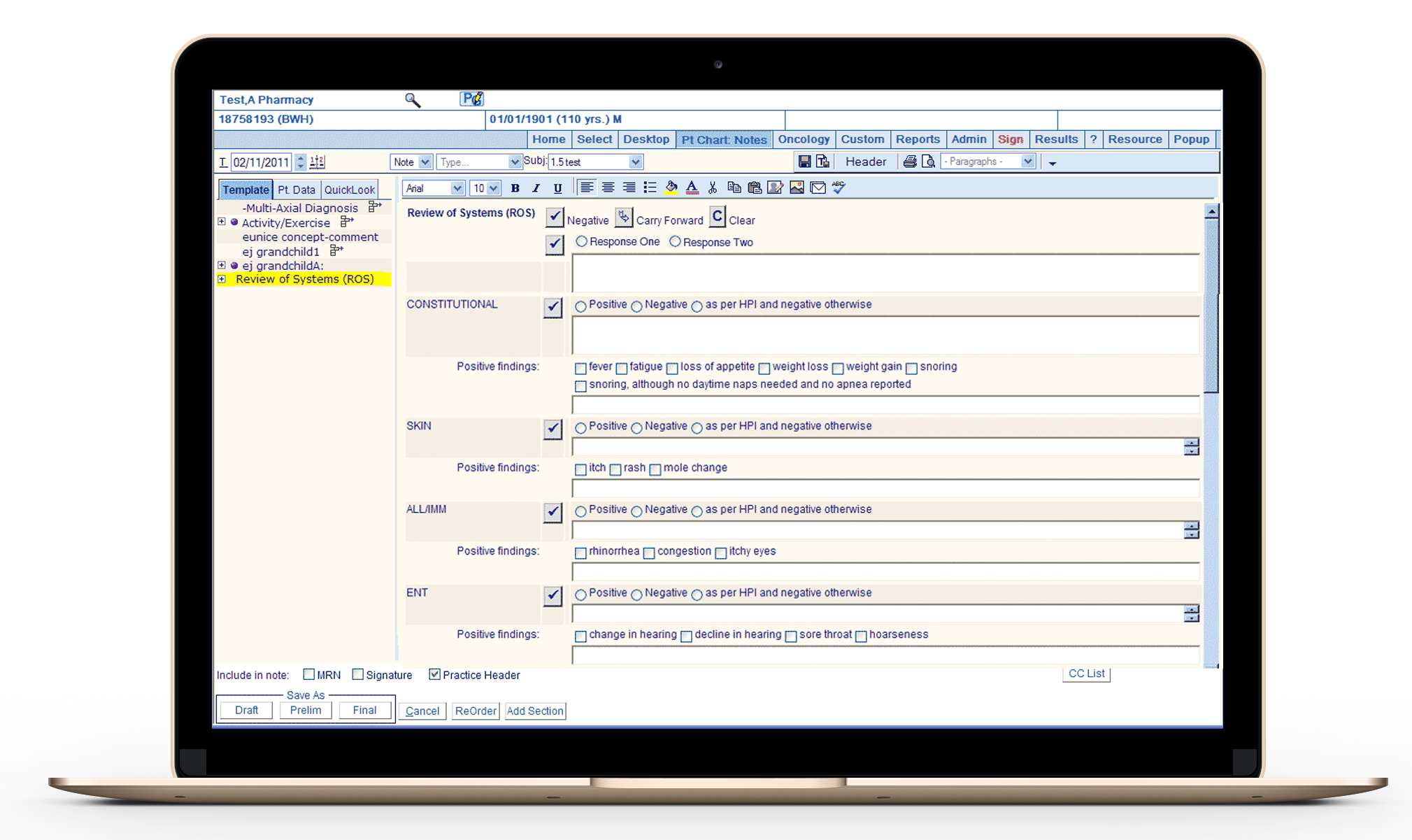The image size is (1412, 840).
Task: Click the cut scissors icon
Action: 713,187
